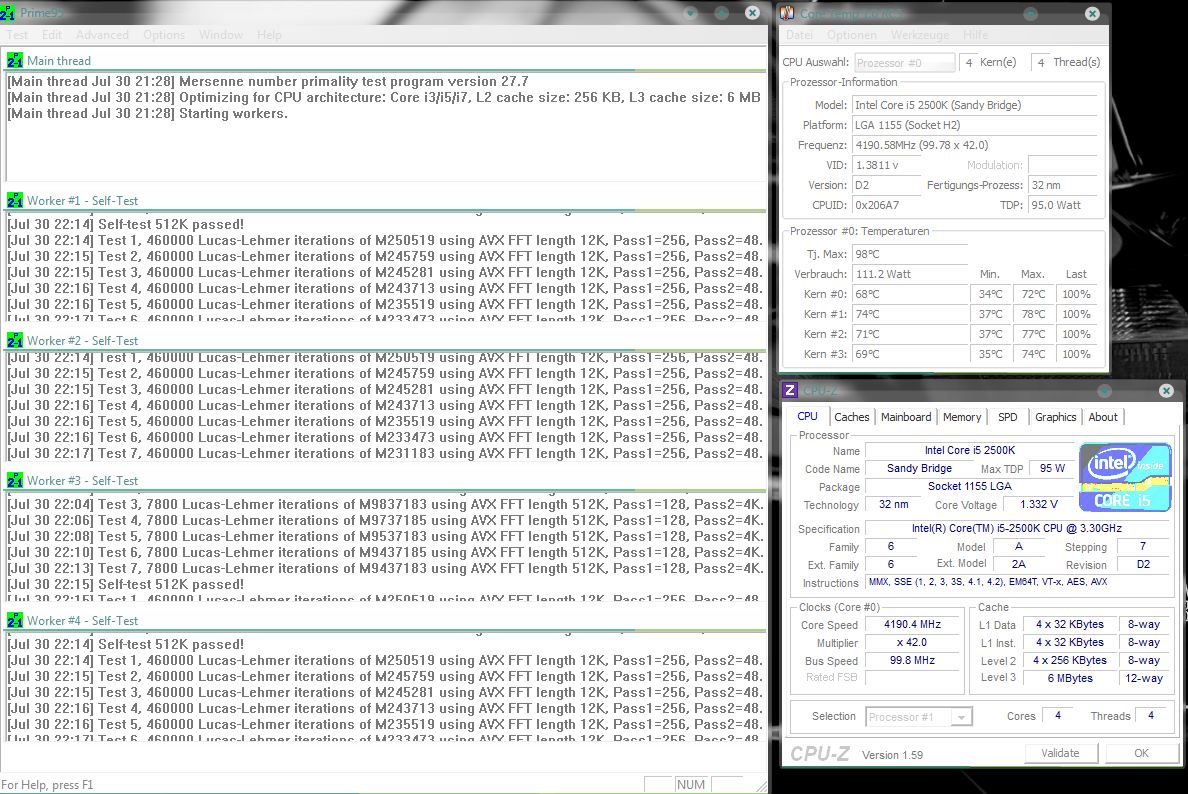Click Worker #4 - Self-Test title bar
Viewport: 1188px width, 794px height.
pos(386,621)
